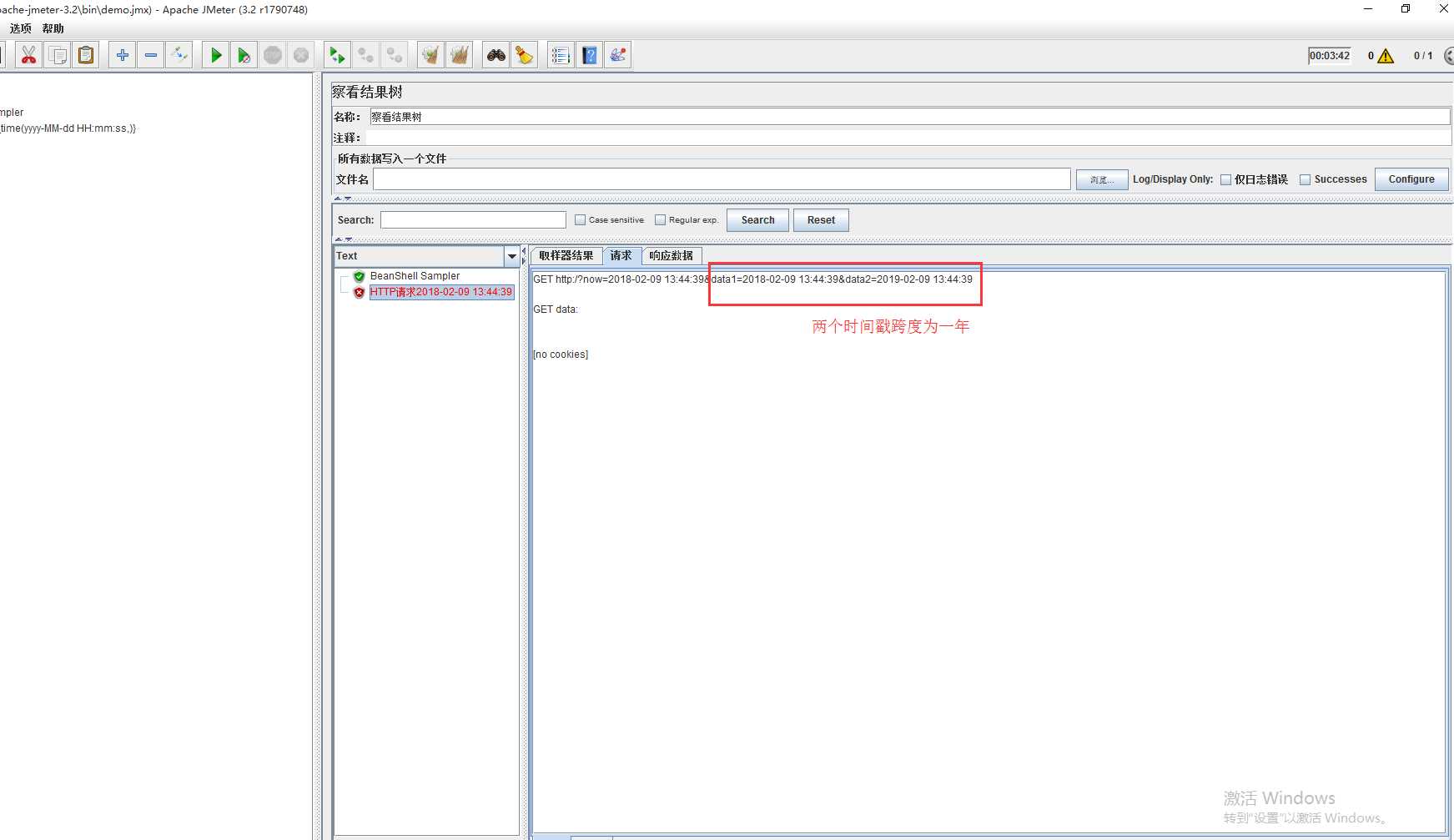1454x840 pixels.
Task: Clear all results with double broom icon
Action: tap(459, 55)
